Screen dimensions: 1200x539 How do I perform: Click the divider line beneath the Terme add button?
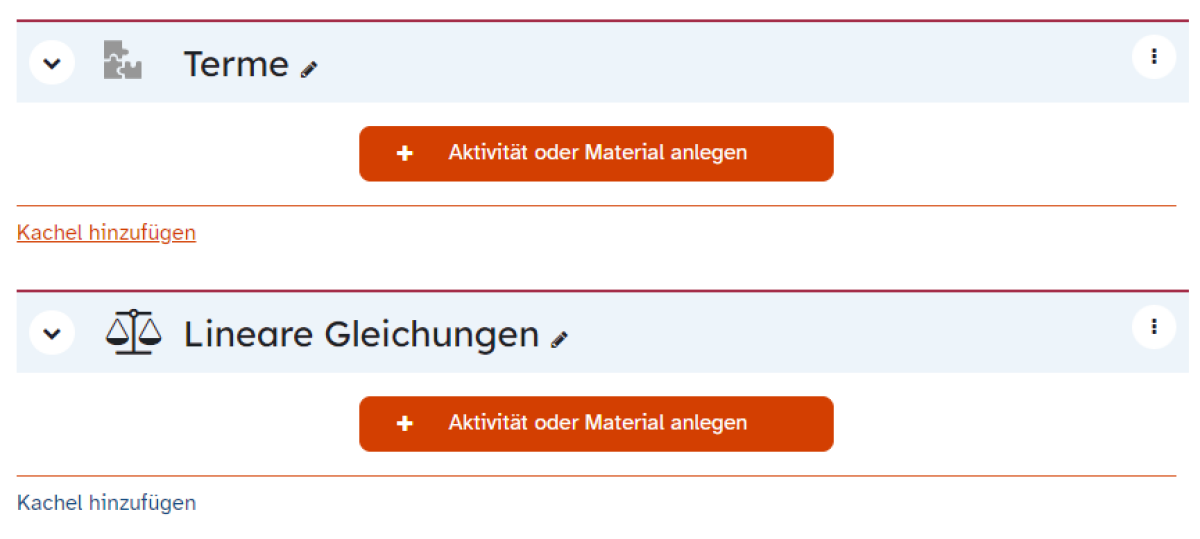click(x=596, y=206)
